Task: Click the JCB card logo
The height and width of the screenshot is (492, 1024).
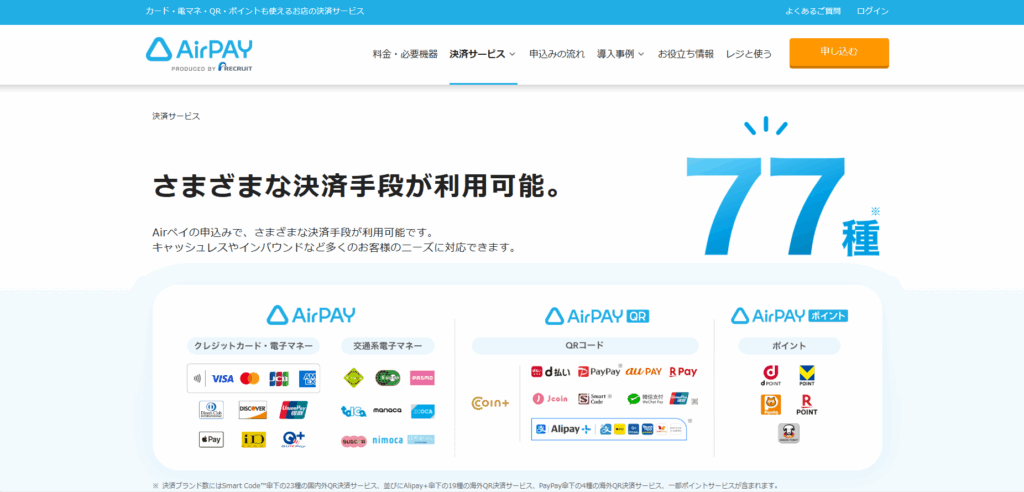Action: (x=279, y=378)
